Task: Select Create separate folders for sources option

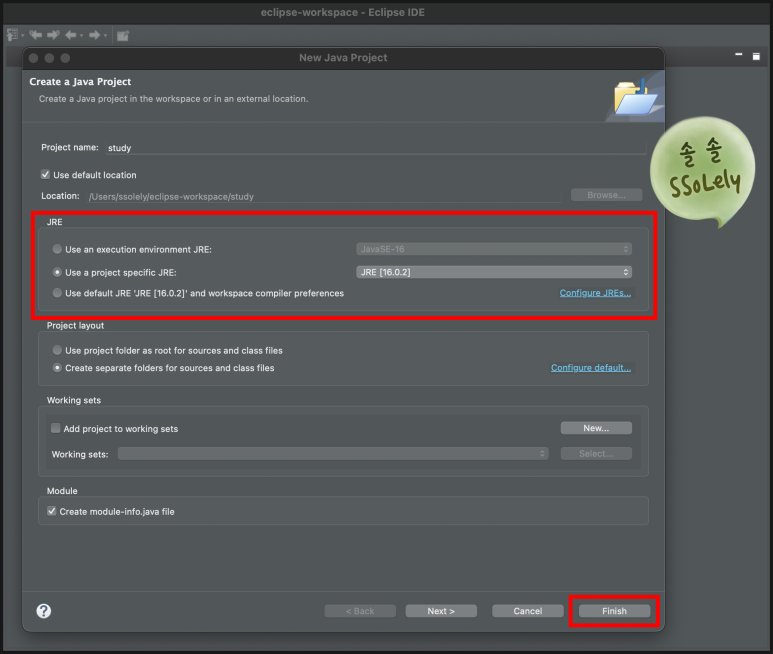Action: [x=57, y=368]
